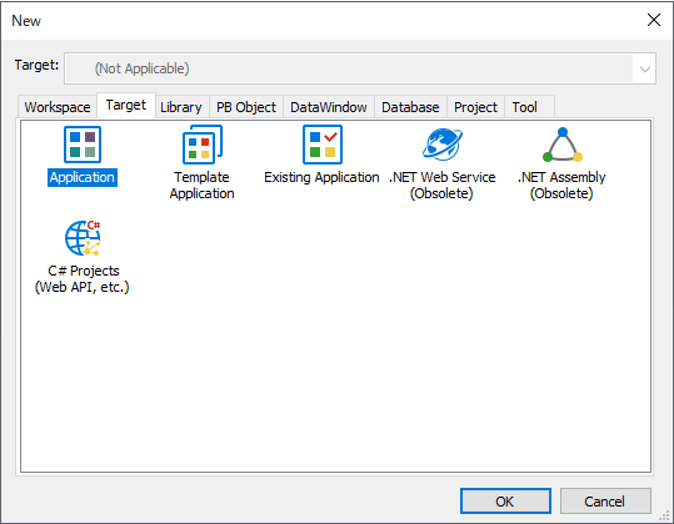Image resolution: width=674 pixels, height=524 pixels.
Task: Select the Application target icon
Action: point(82,146)
